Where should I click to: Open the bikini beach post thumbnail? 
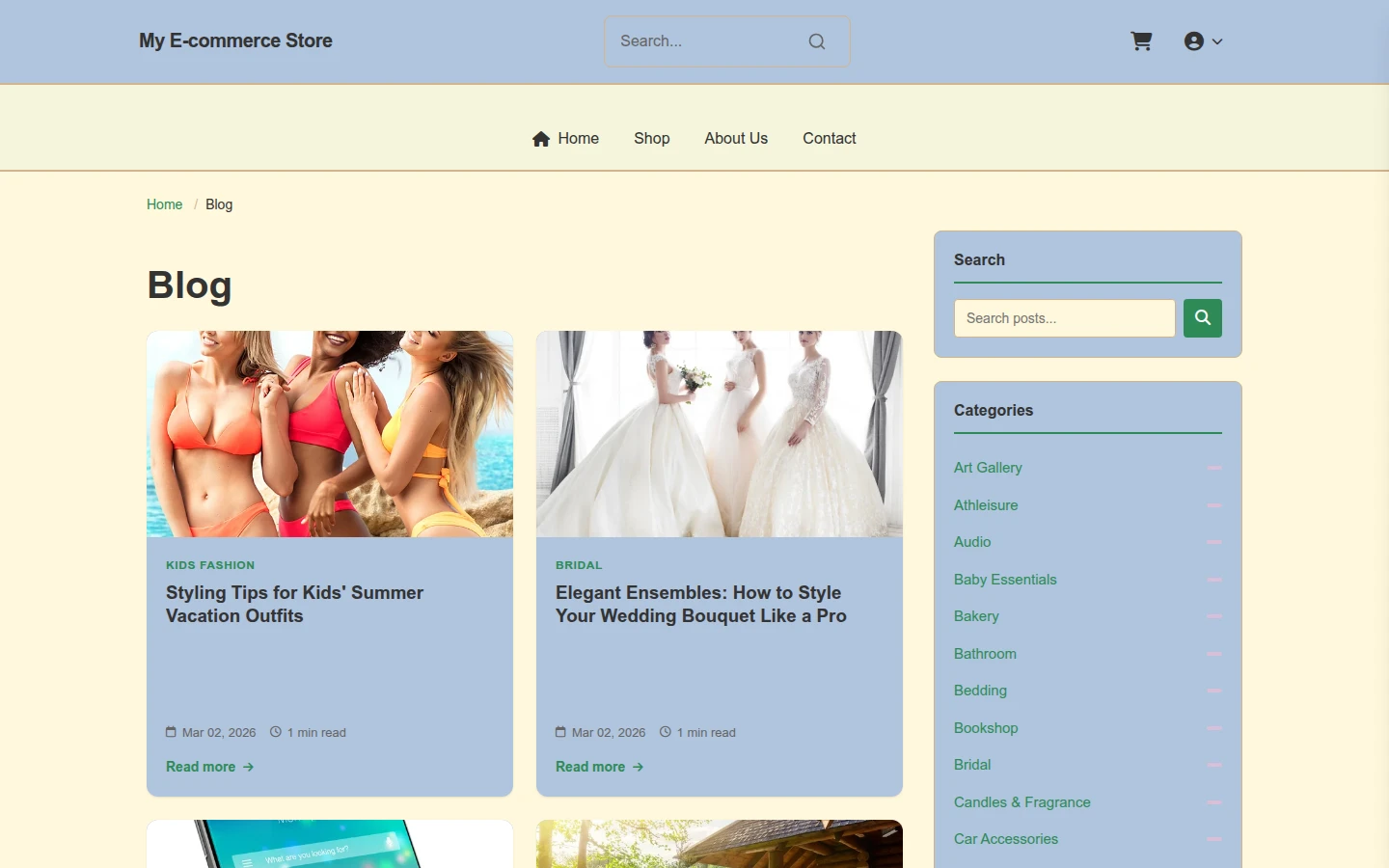click(x=330, y=434)
